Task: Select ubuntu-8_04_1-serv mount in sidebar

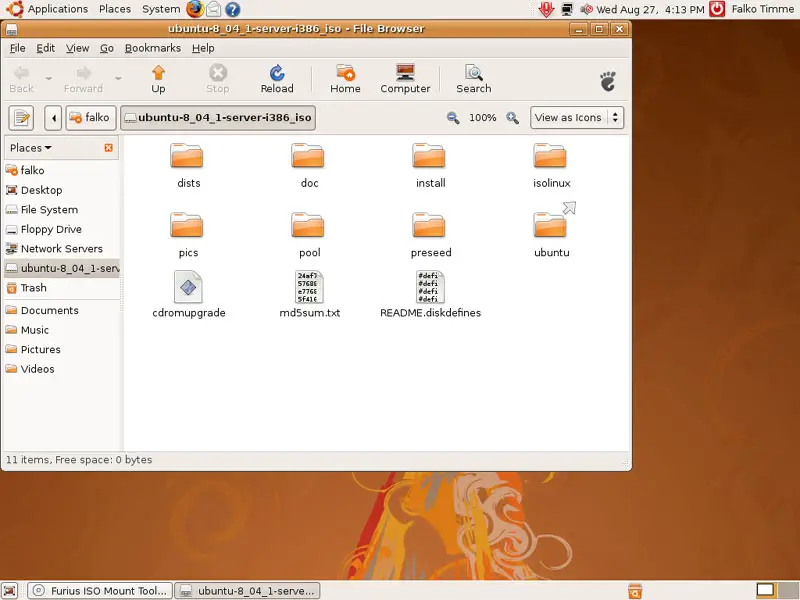Action: 61,268
